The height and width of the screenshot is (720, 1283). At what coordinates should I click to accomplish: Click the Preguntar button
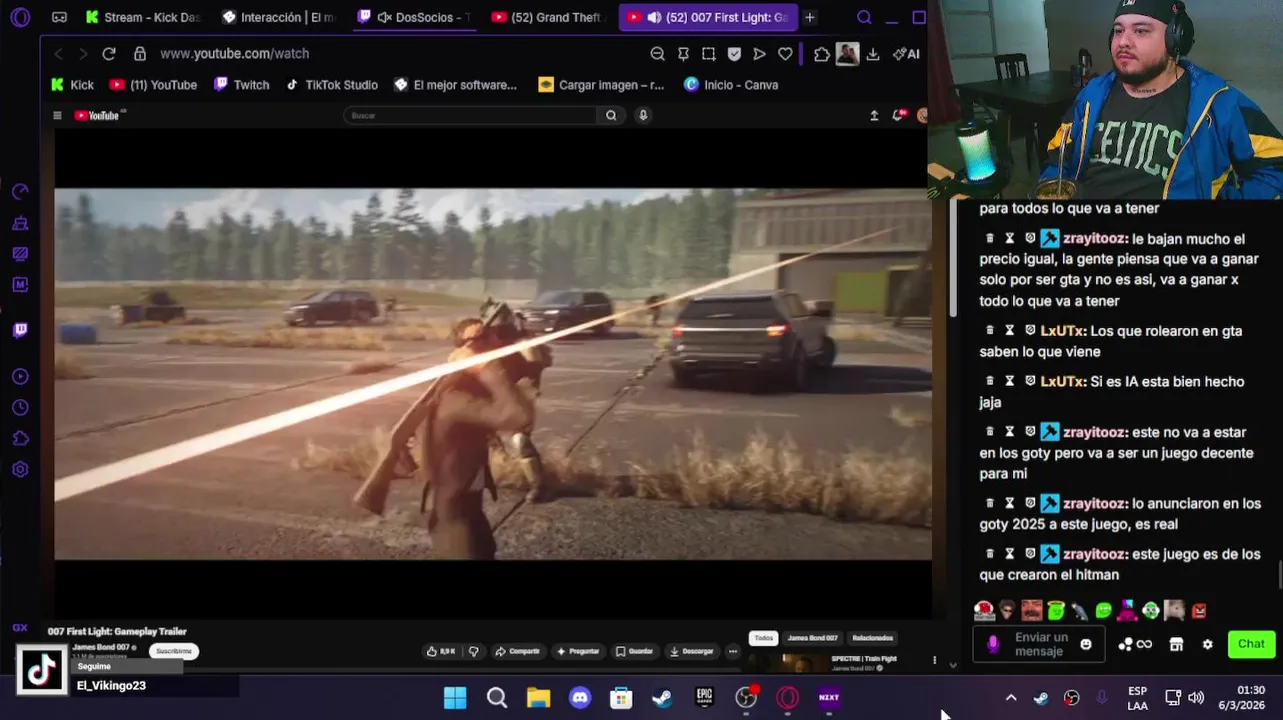coord(578,651)
